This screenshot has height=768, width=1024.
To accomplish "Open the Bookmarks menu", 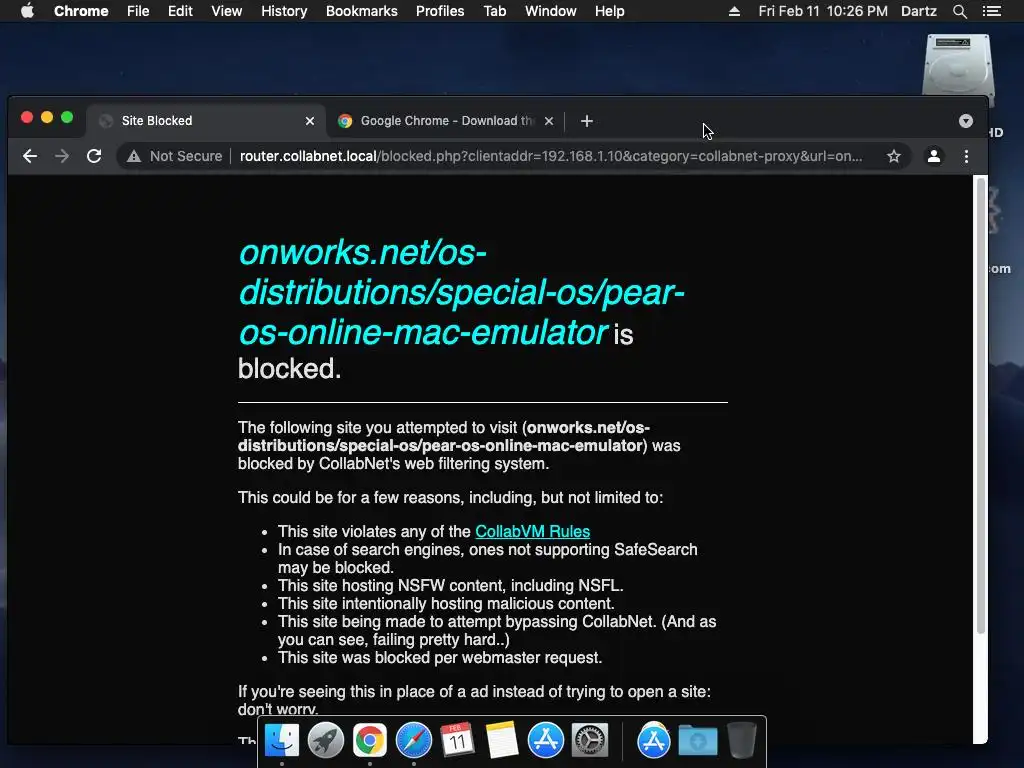I will click(362, 11).
